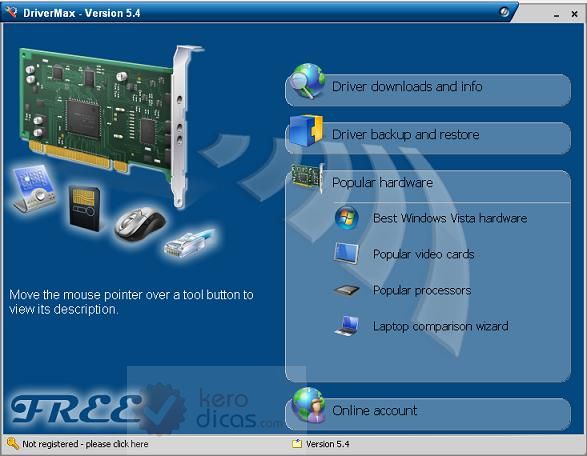The width and height of the screenshot is (587, 456).
Task: Open Driver backup and restore
Action: point(428,138)
